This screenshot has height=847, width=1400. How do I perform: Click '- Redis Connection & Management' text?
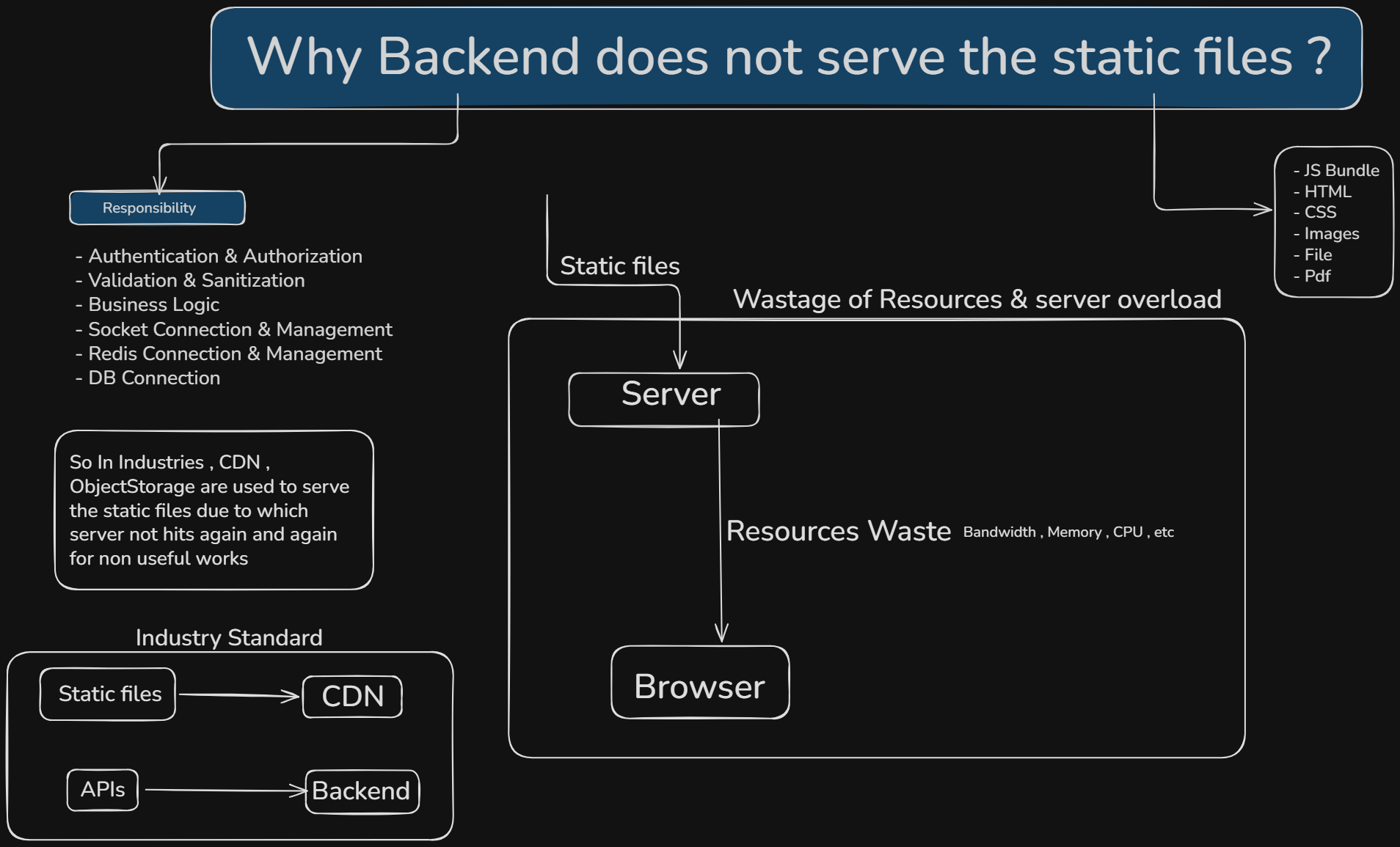pos(229,353)
